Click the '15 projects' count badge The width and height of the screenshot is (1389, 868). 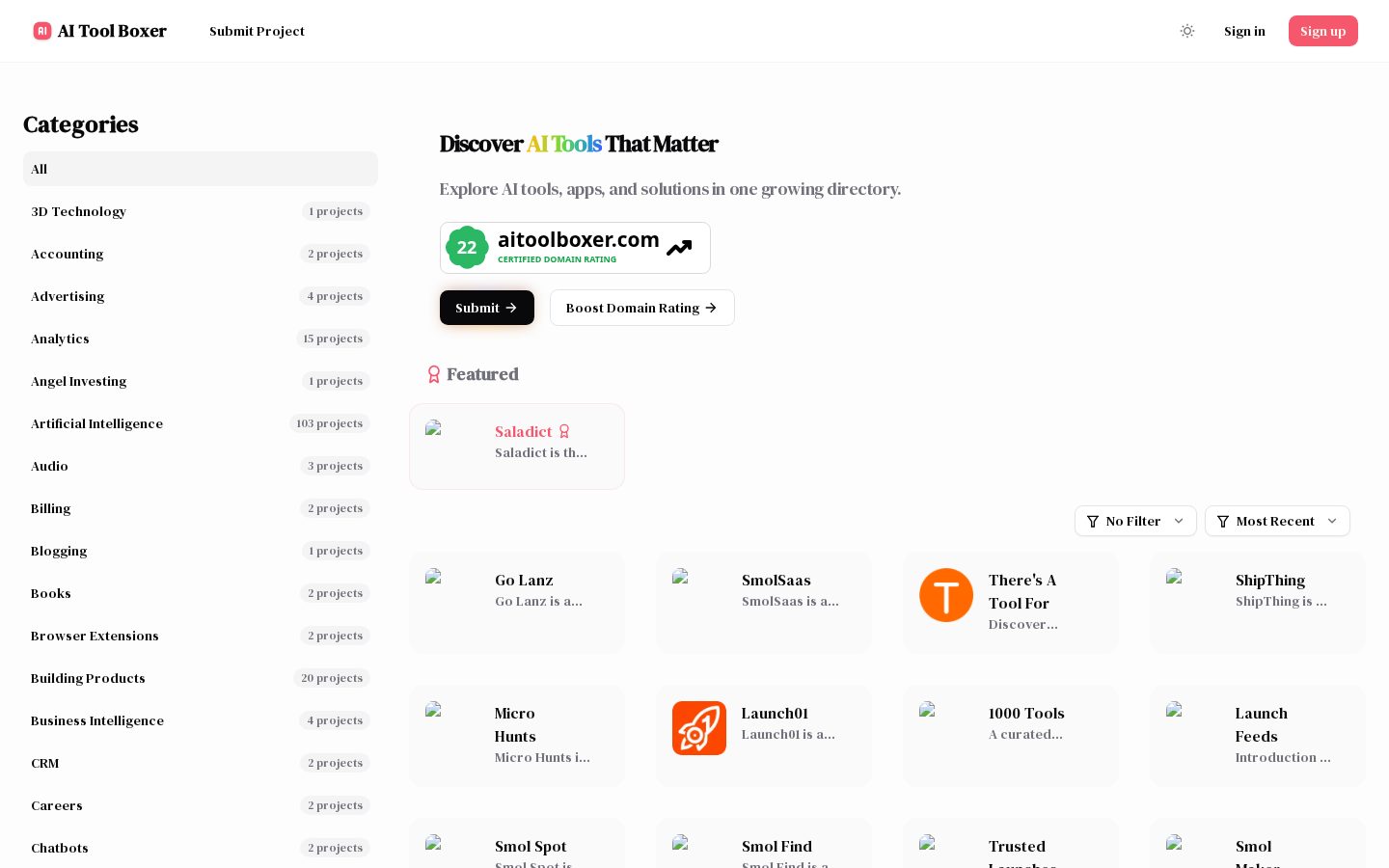tap(333, 339)
